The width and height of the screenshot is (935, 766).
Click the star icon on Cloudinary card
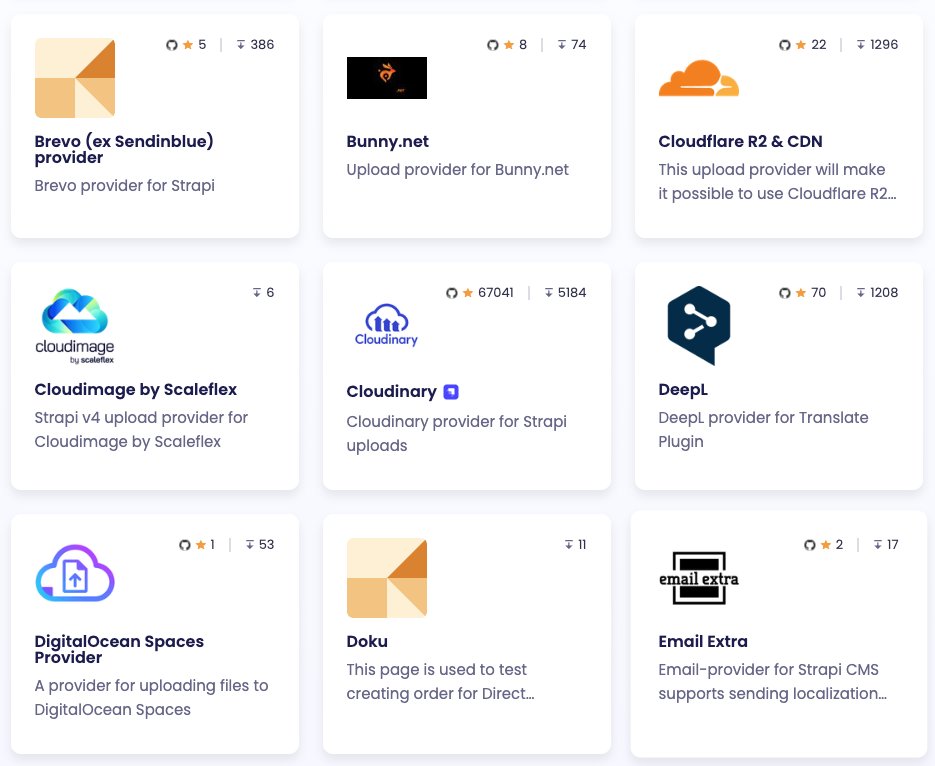pyautogui.click(x=468, y=293)
